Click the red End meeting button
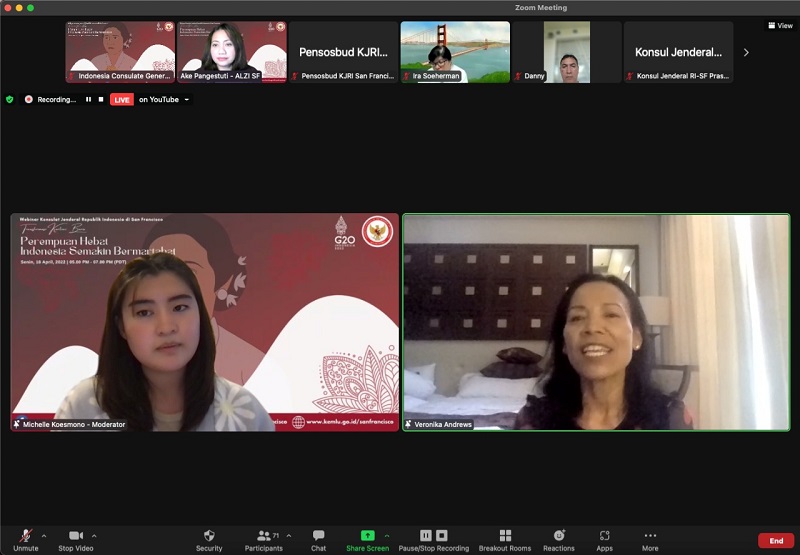Image resolution: width=800 pixels, height=555 pixels. coord(776,541)
